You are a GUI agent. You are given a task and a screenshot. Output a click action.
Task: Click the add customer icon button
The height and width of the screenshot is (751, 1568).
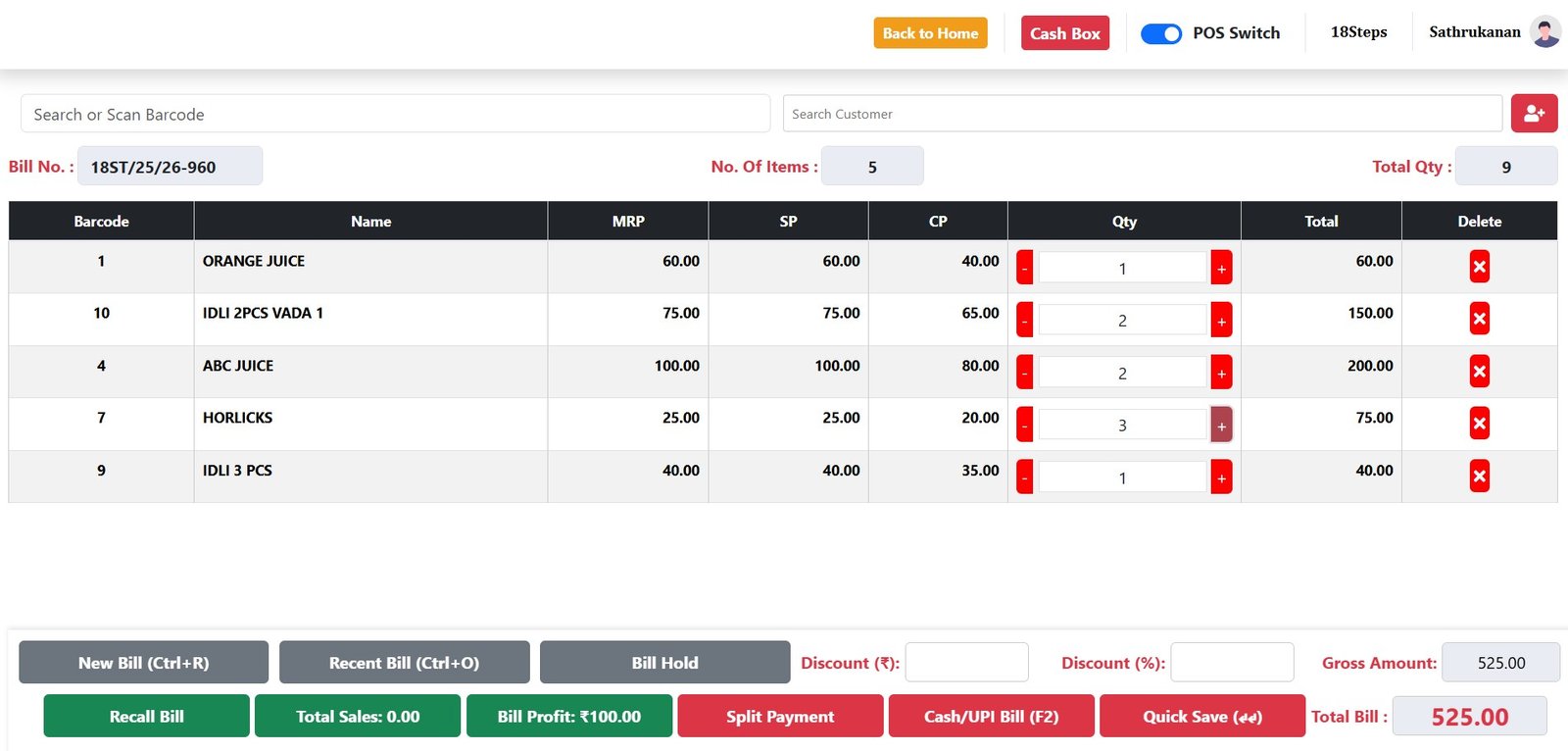pyautogui.click(x=1534, y=114)
